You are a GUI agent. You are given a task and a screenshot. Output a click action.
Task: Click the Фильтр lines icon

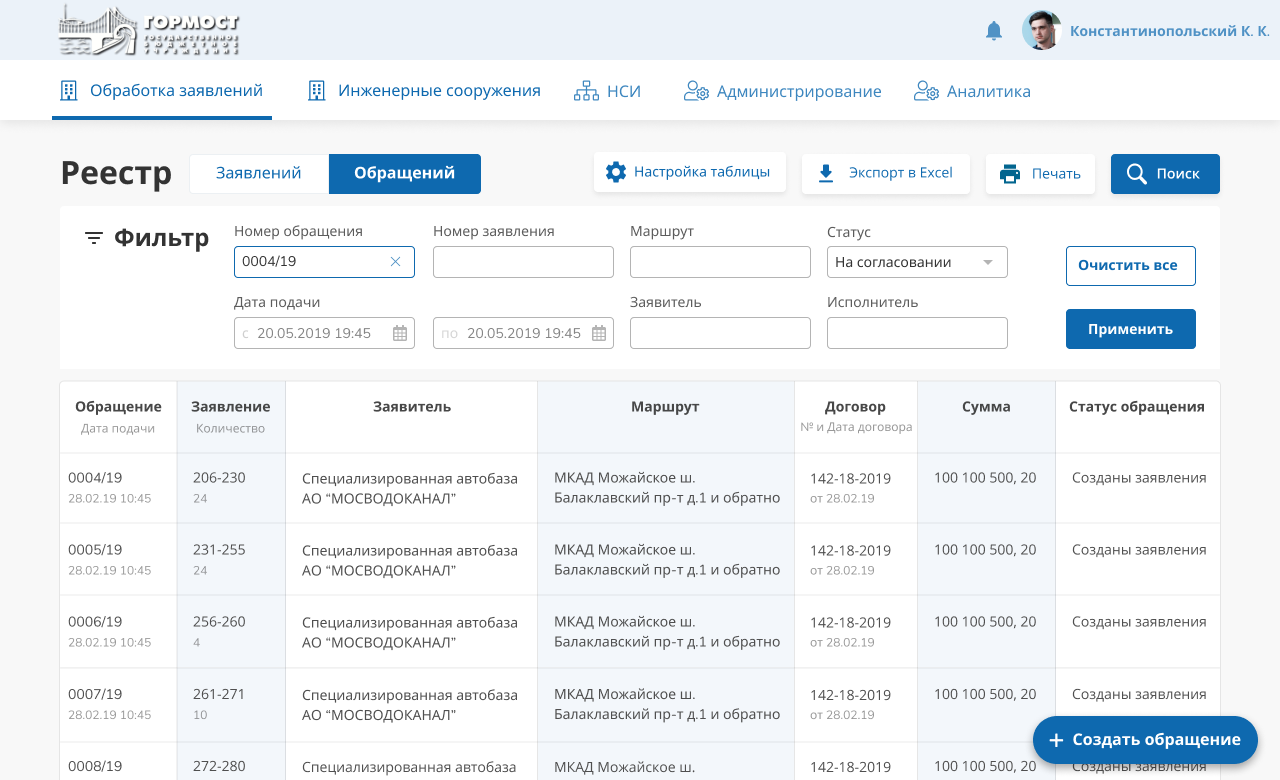(x=94, y=238)
